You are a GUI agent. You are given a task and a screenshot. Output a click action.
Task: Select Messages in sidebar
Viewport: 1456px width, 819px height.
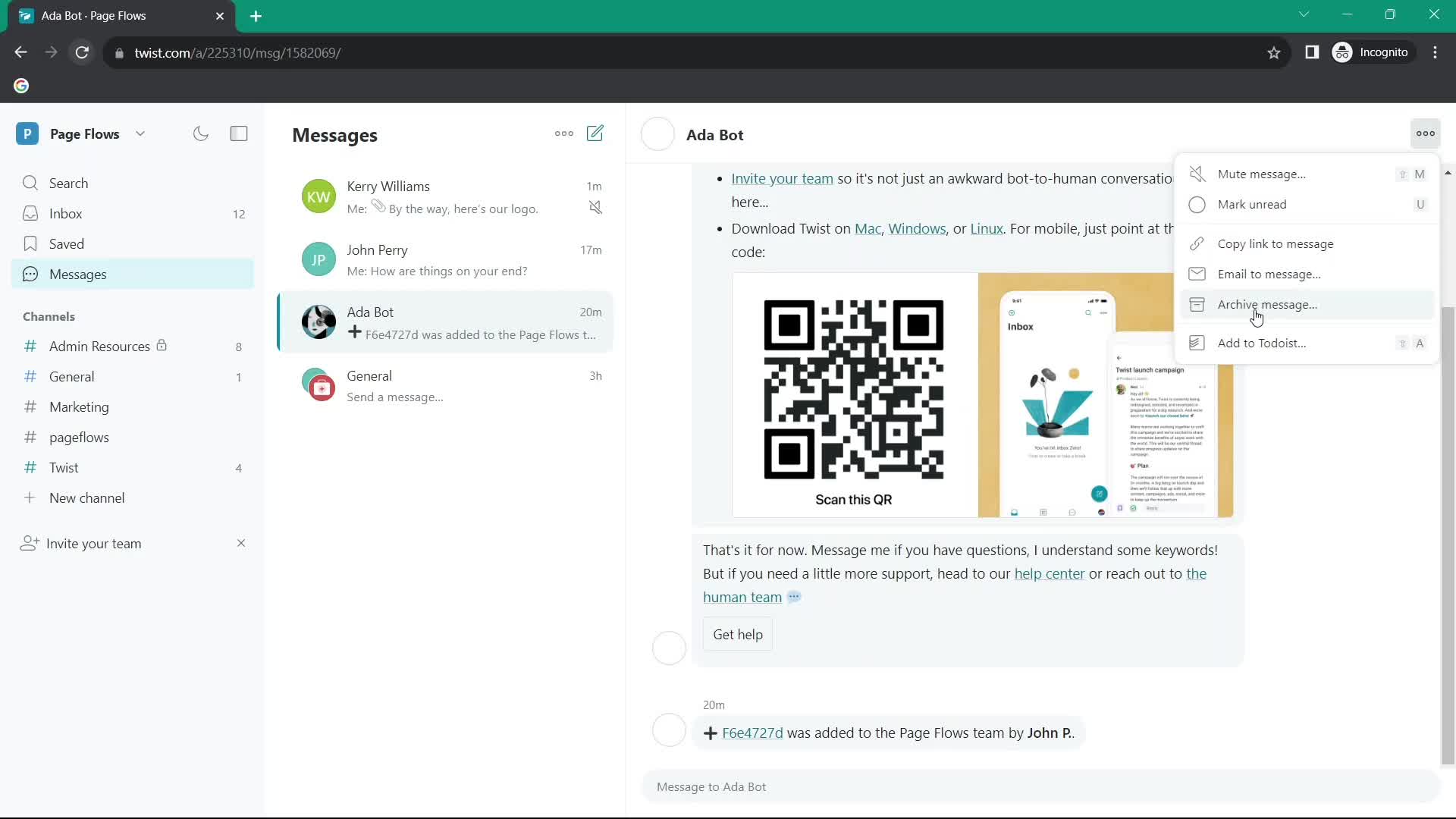[x=133, y=274]
